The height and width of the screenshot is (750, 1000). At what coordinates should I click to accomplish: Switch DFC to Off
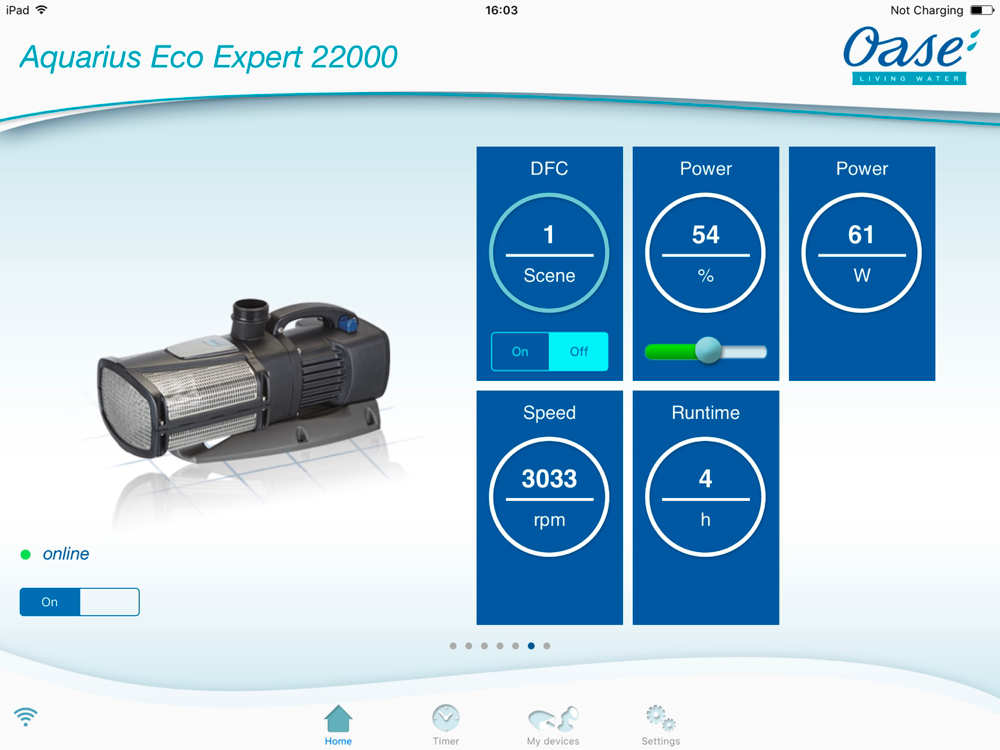pyautogui.click(x=578, y=351)
